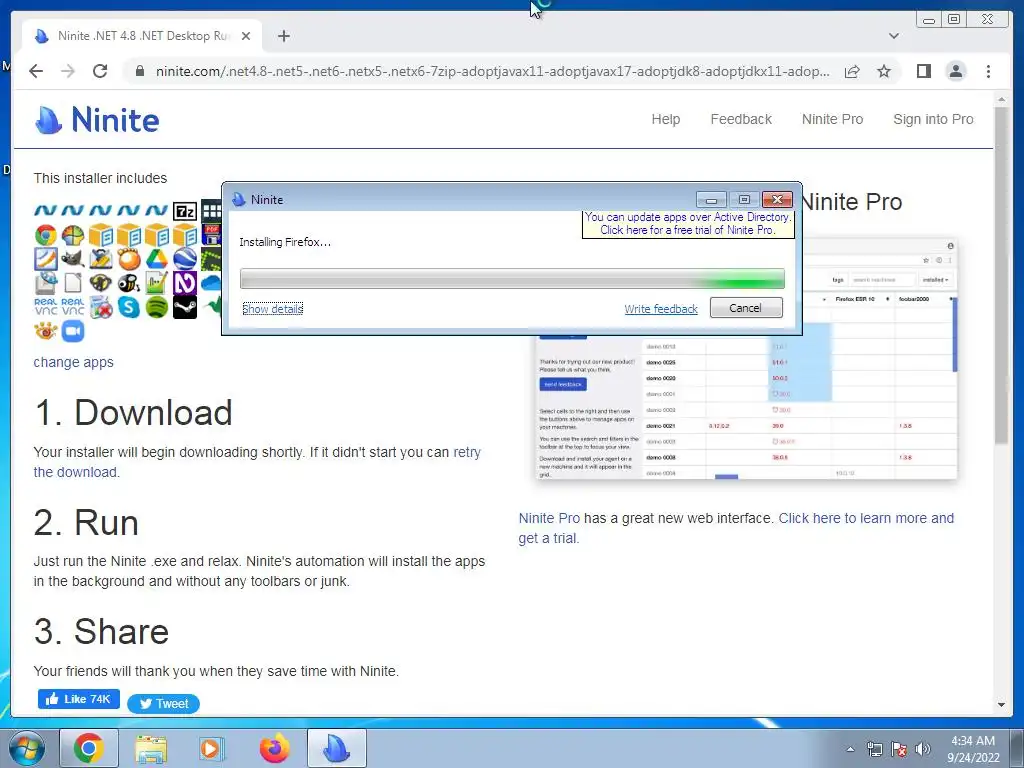This screenshot has height=768, width=1024.
Task: Open the Chrome profile avatar
Action: (955, 71)
